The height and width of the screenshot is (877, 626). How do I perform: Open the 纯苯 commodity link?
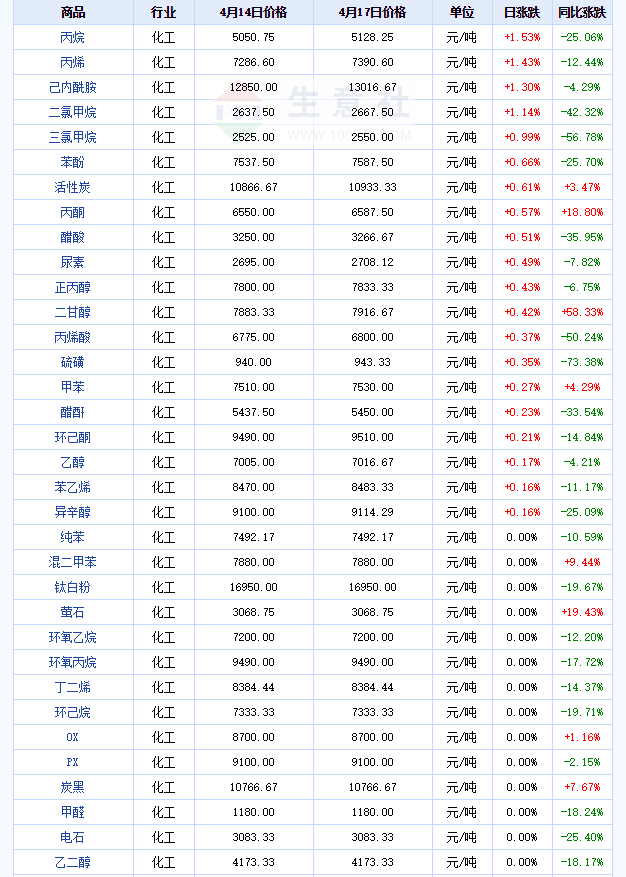(x=73, y=537)
